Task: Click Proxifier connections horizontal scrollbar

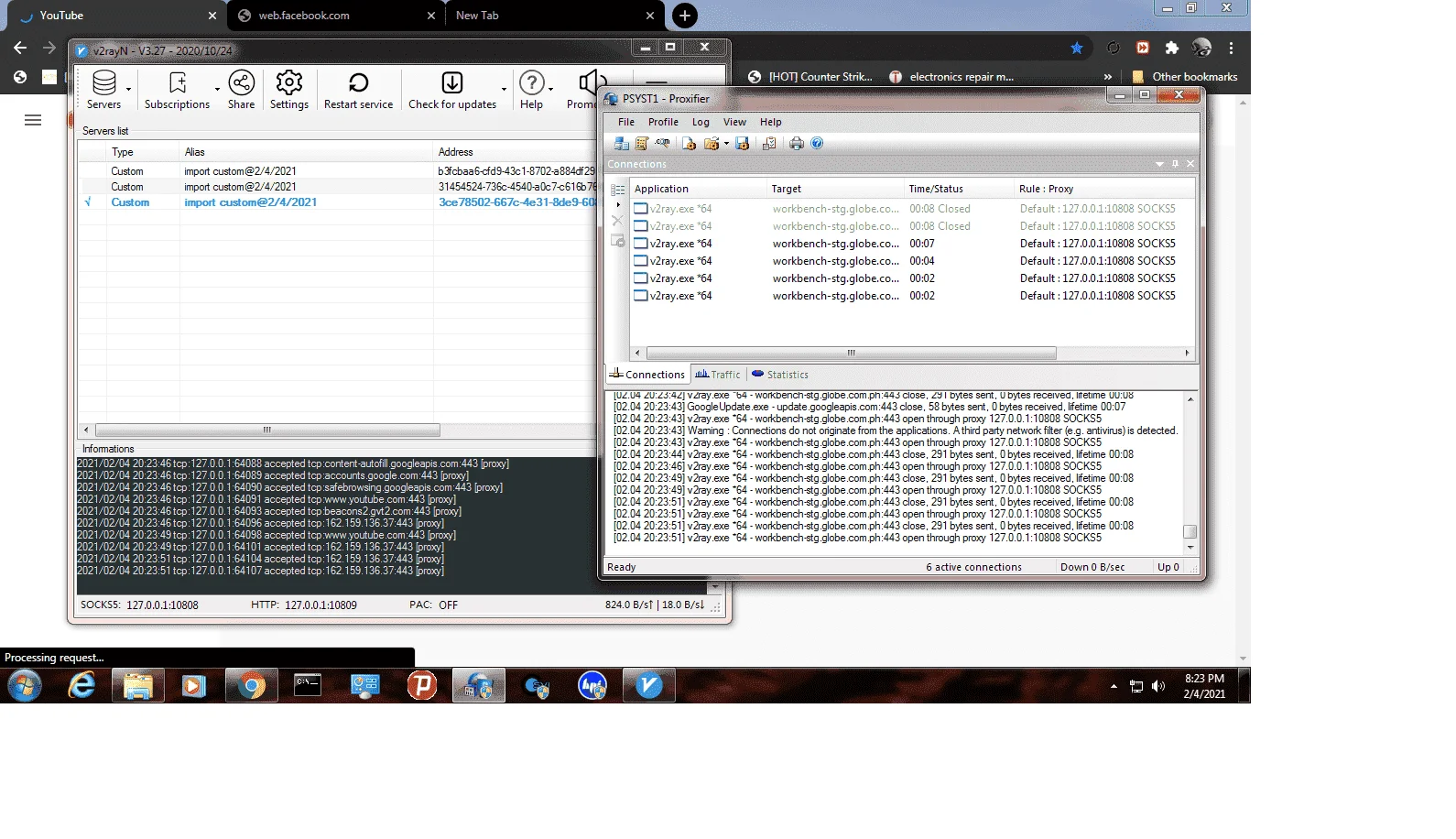Action: [x=851, y=353]
